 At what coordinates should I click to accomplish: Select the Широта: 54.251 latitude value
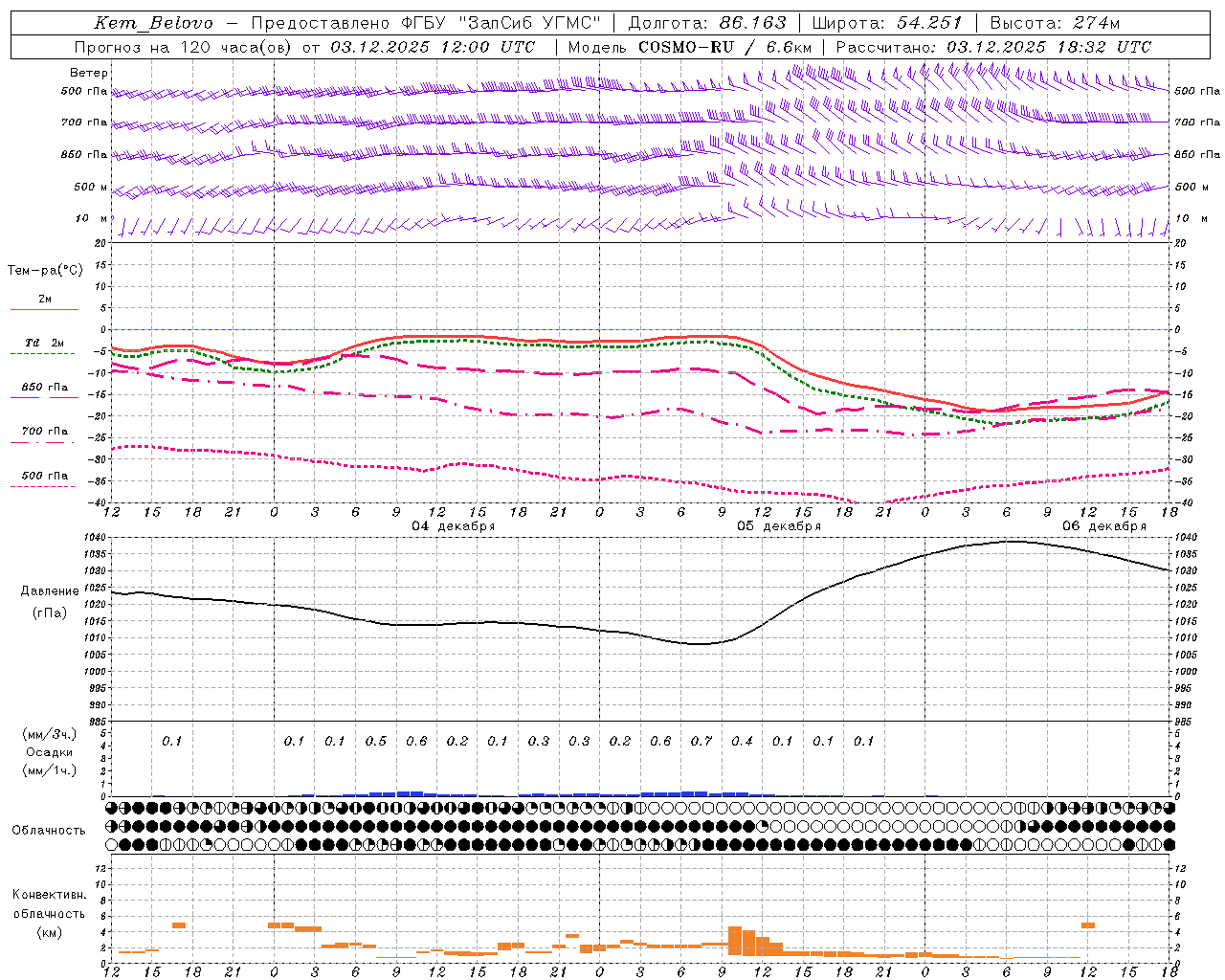coord(887,23)
